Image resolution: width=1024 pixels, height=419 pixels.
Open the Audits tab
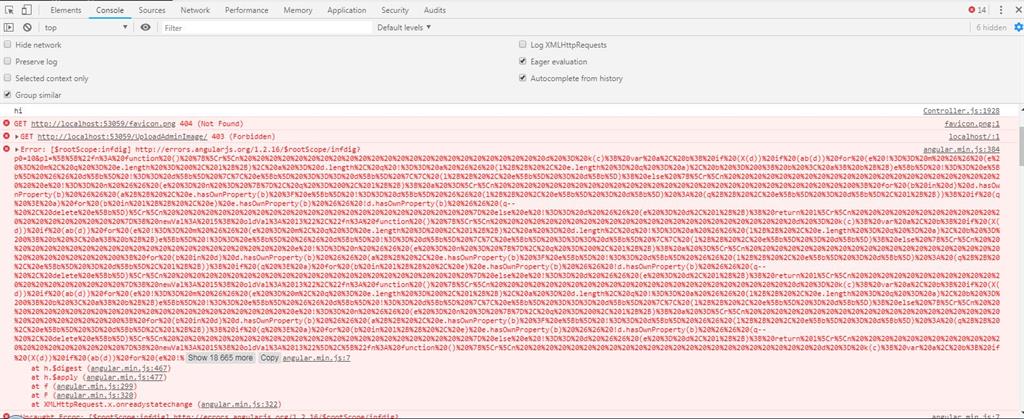point(435,10)
